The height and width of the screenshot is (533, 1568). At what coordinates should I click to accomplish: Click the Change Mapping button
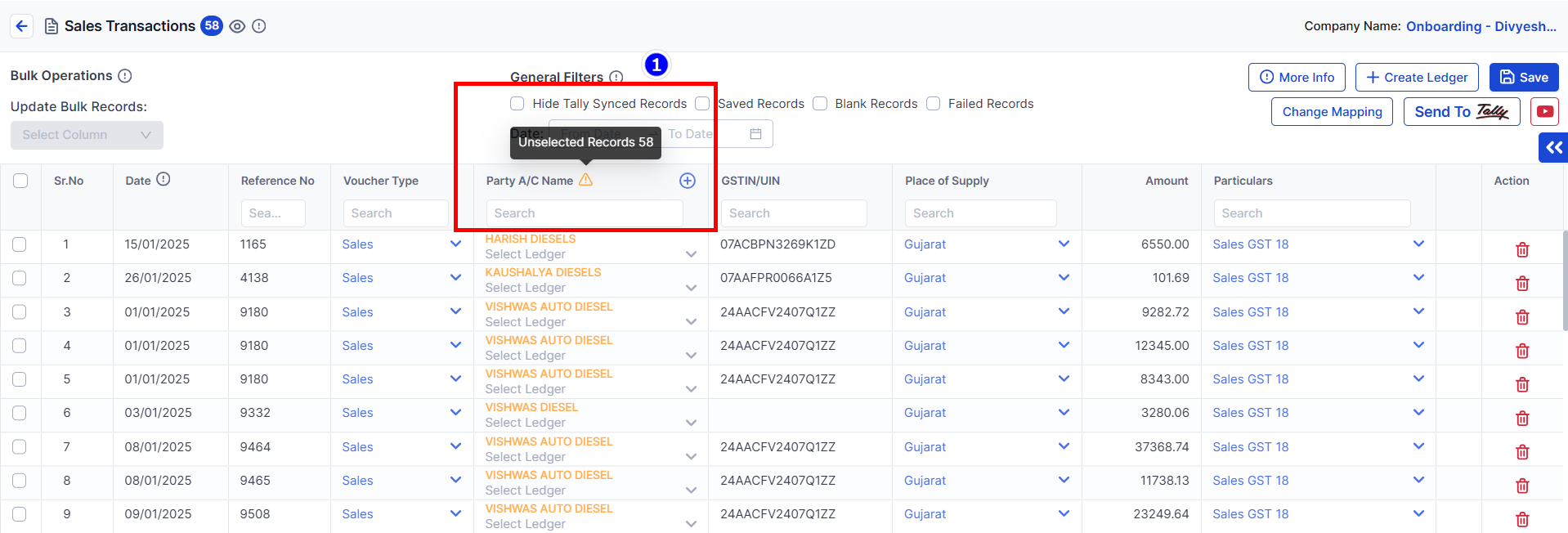[x=1332, y=112]
